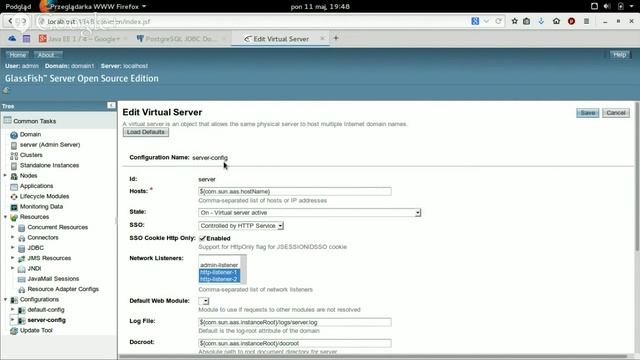This screenshot has height=360, width=640.
Task: Open Monitoring Data in the tree
Action: [x=41, y=207]
